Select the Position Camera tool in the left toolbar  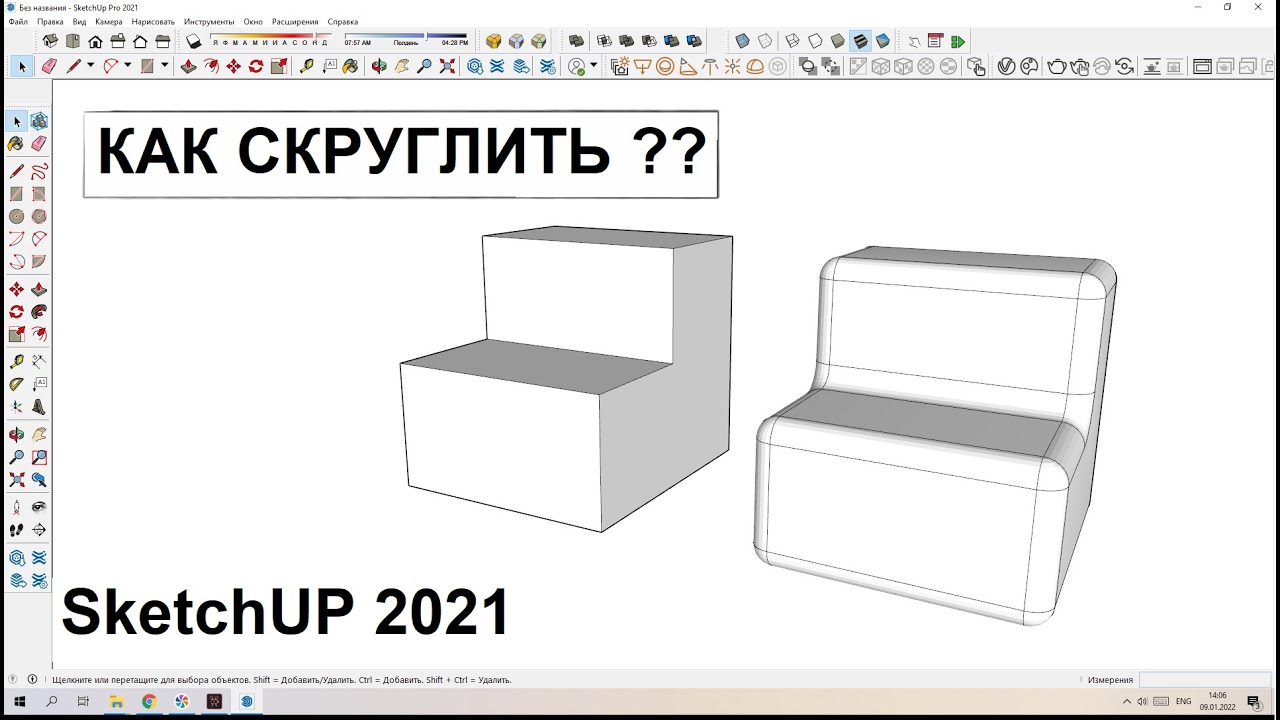(x=17, y=507)
